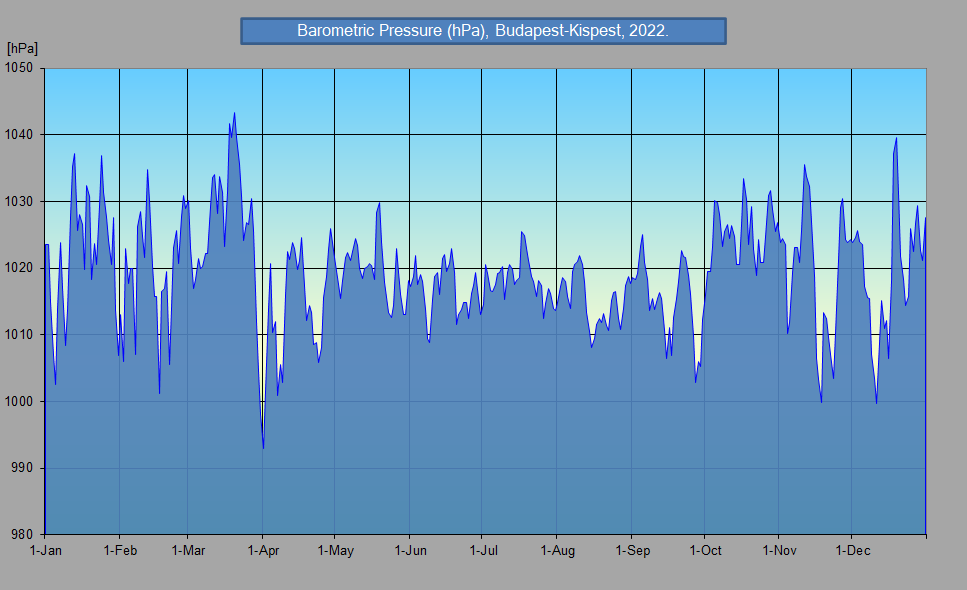Image resolution: width=967 pixels, height=590 pixels.
Task: Click the 1-Oct date marker
Action: point(705,551)
